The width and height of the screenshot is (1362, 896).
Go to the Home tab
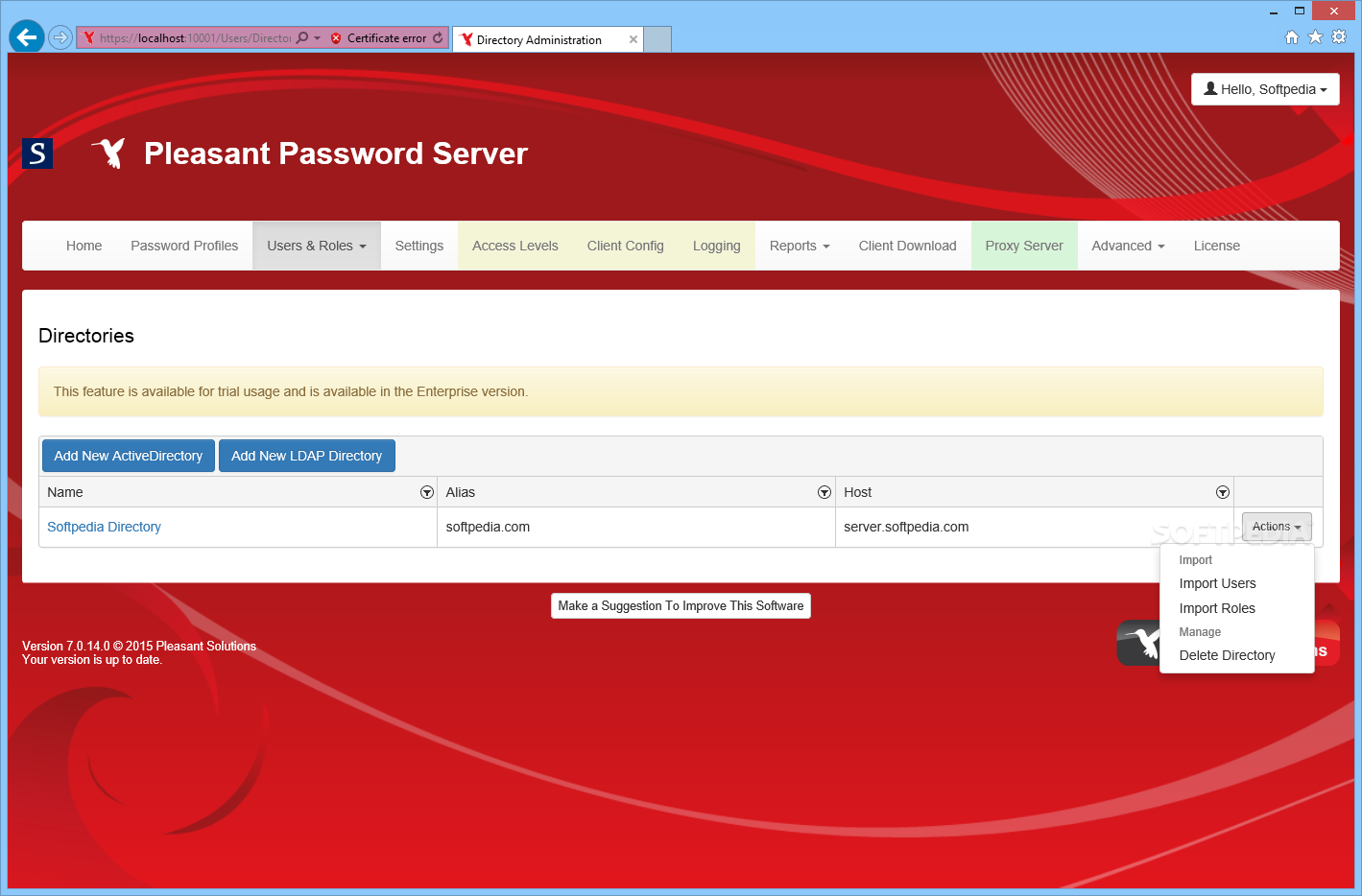[x=84, y=246]
